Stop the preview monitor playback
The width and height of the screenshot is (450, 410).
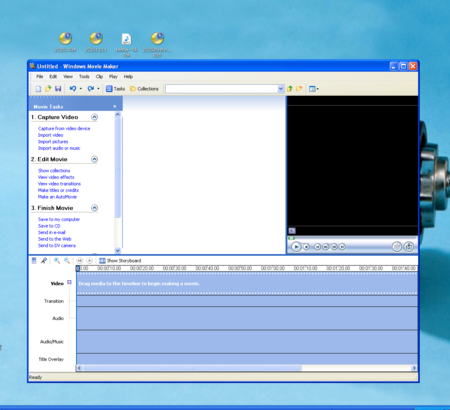click(307, 247)
